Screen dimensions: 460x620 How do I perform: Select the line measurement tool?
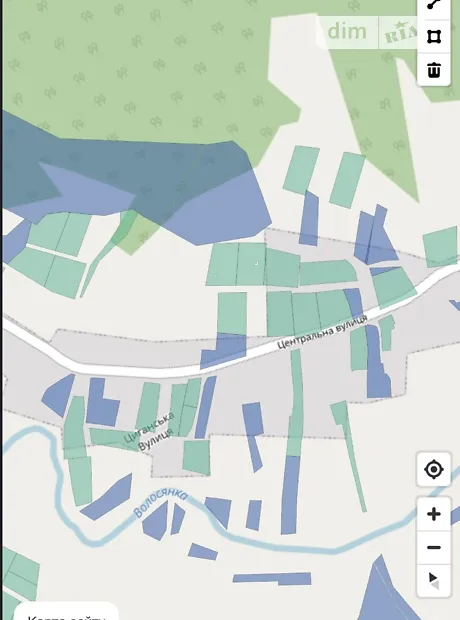434,6
